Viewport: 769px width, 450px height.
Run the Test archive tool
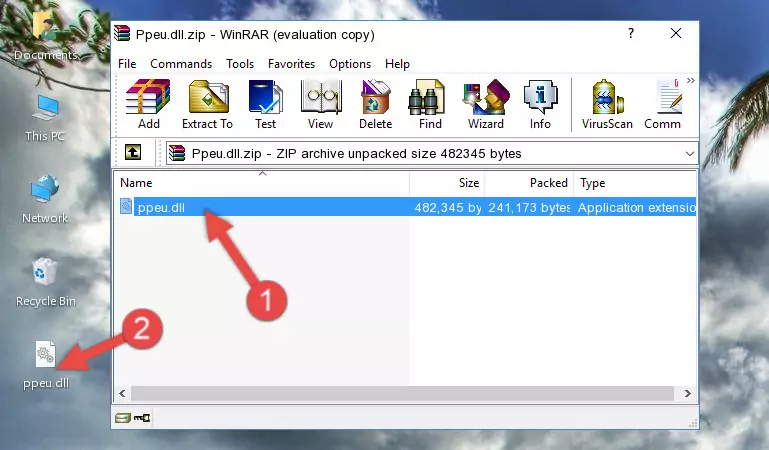click(265, 104)
